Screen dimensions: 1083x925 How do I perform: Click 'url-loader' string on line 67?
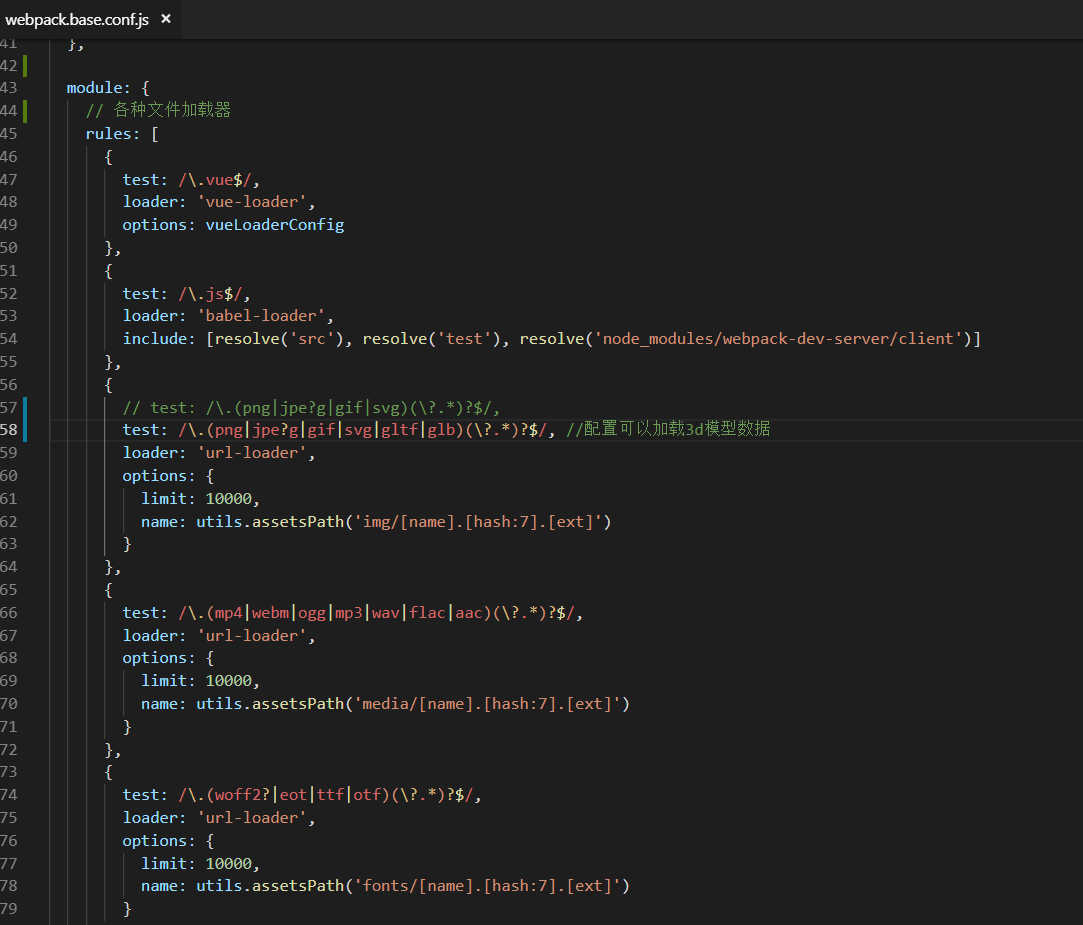click(x=251, y=636)
